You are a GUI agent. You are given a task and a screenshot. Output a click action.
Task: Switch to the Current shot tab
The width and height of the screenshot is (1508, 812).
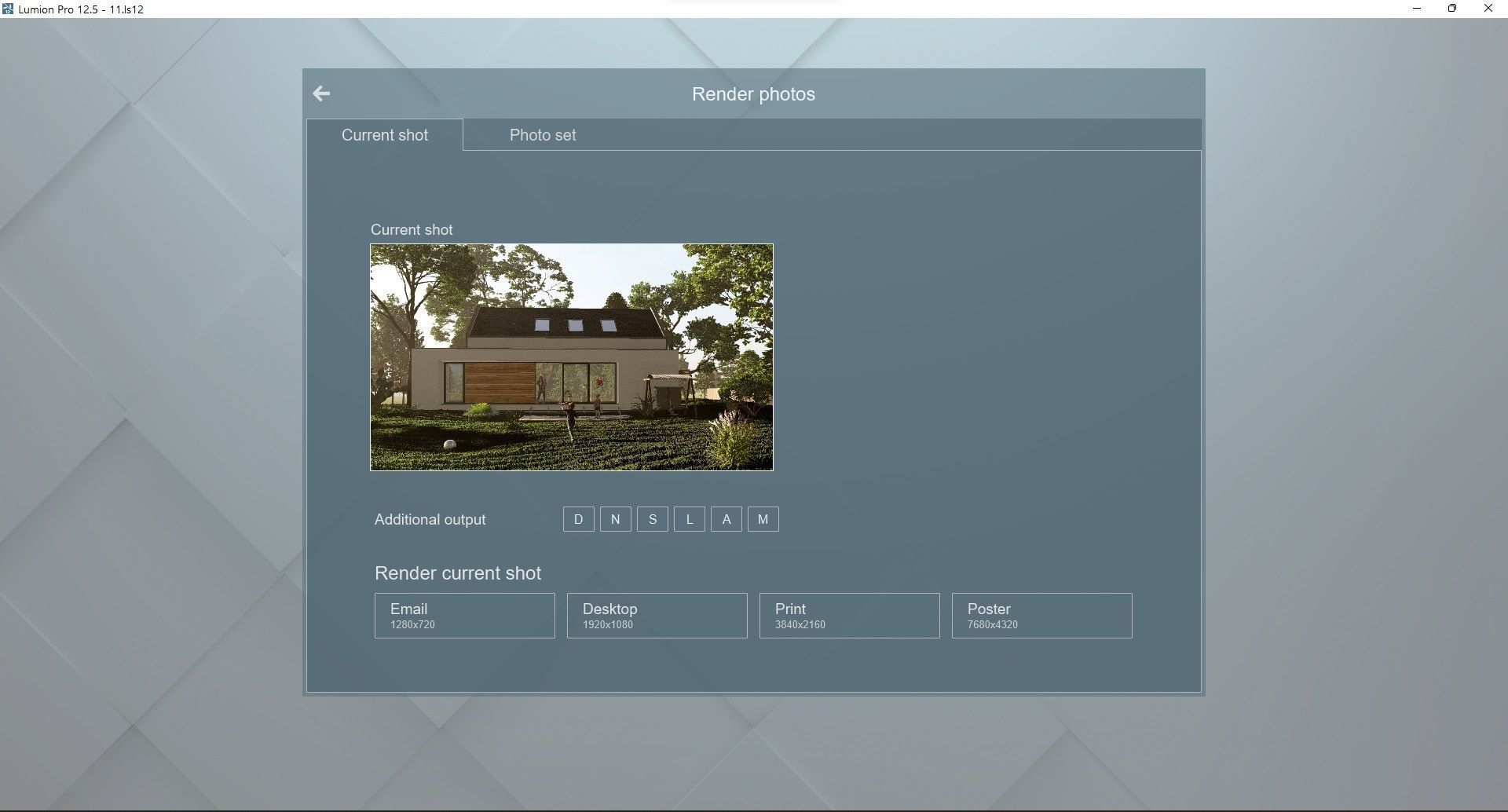pyautogui.click(x=385, y=135)
